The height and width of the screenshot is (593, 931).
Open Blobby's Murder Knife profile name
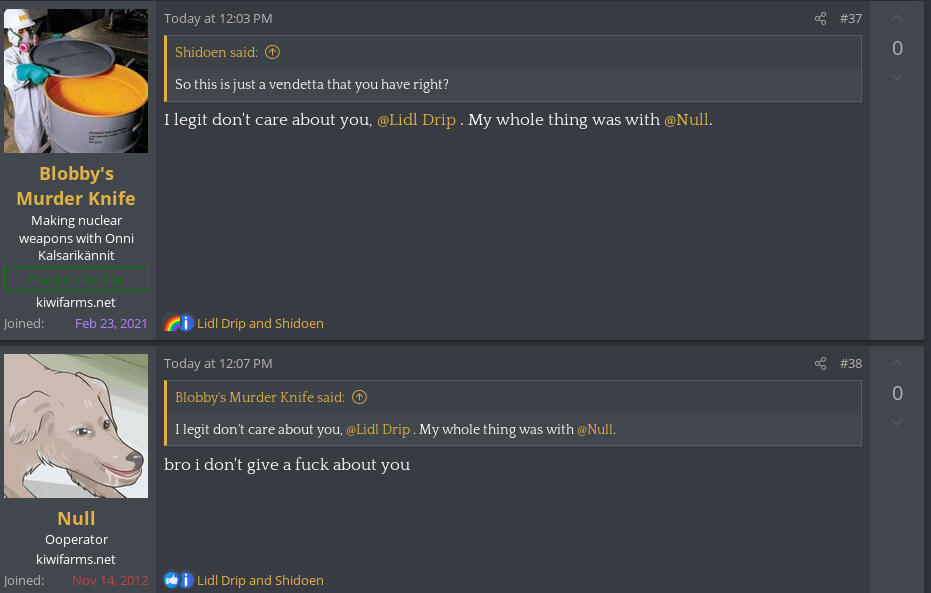pos(76,186)
